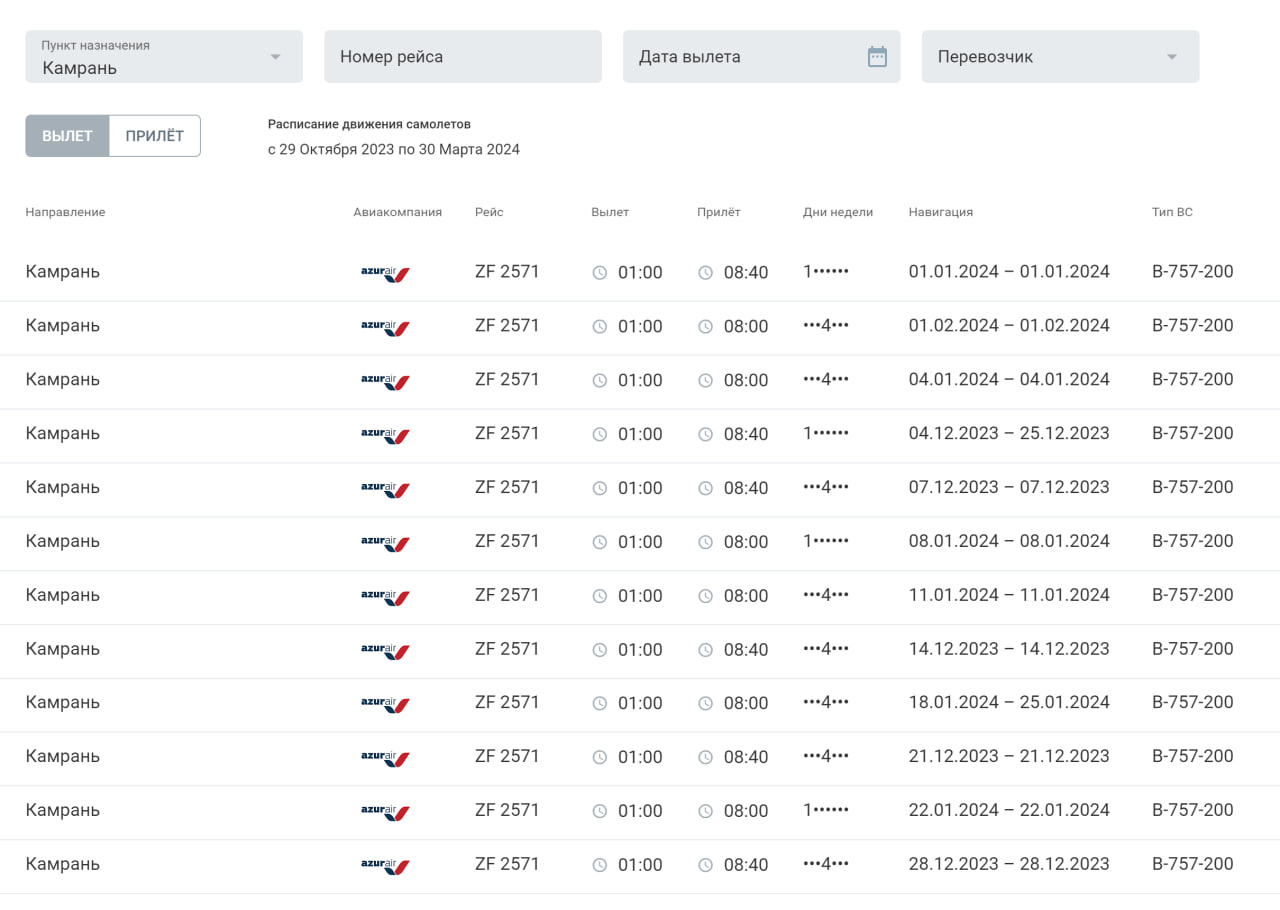This screenshot has width=1280, height=910.
Task: Click arrival clock icon in the 04.01.2024 row
Action: click(705, 381)
